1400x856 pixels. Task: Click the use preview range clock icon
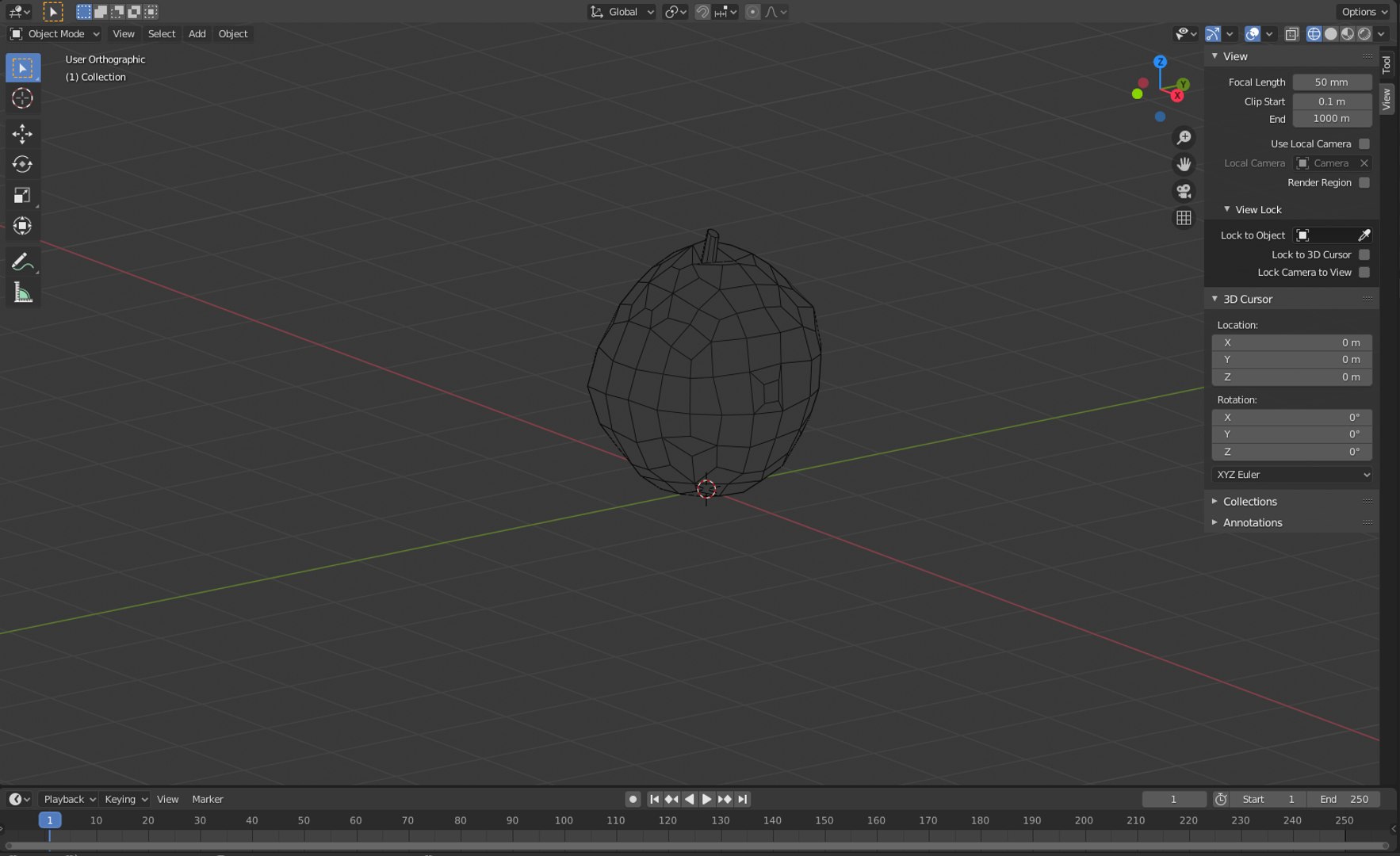coord(1221,799)
